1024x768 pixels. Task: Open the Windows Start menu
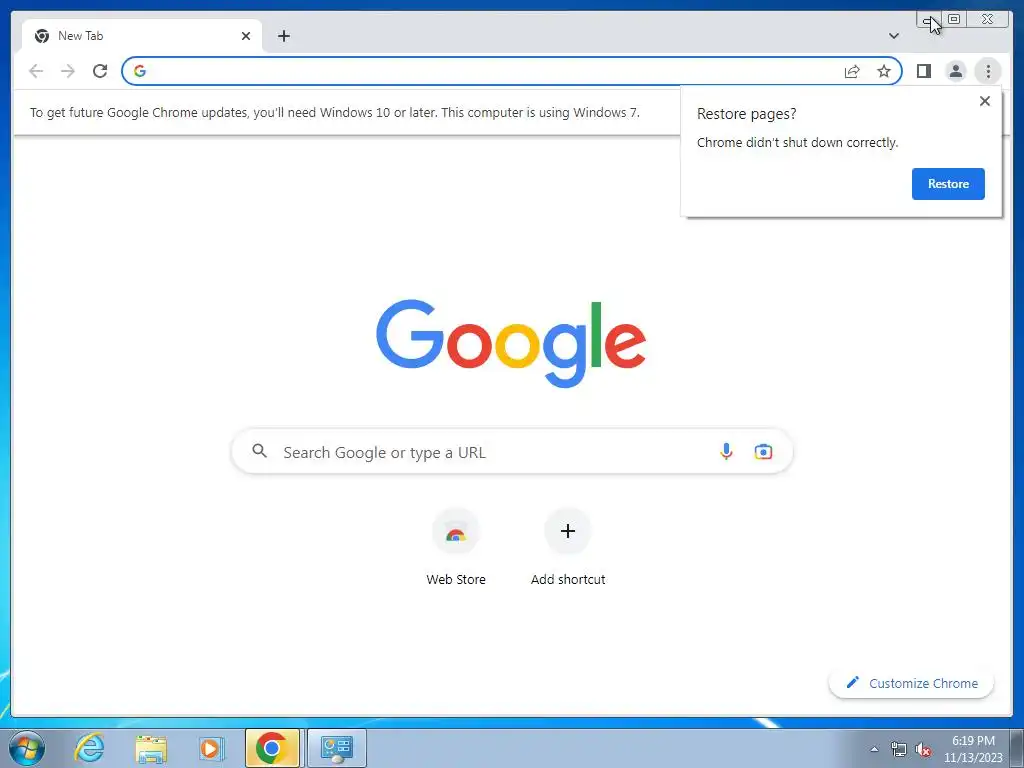point(27,748)
